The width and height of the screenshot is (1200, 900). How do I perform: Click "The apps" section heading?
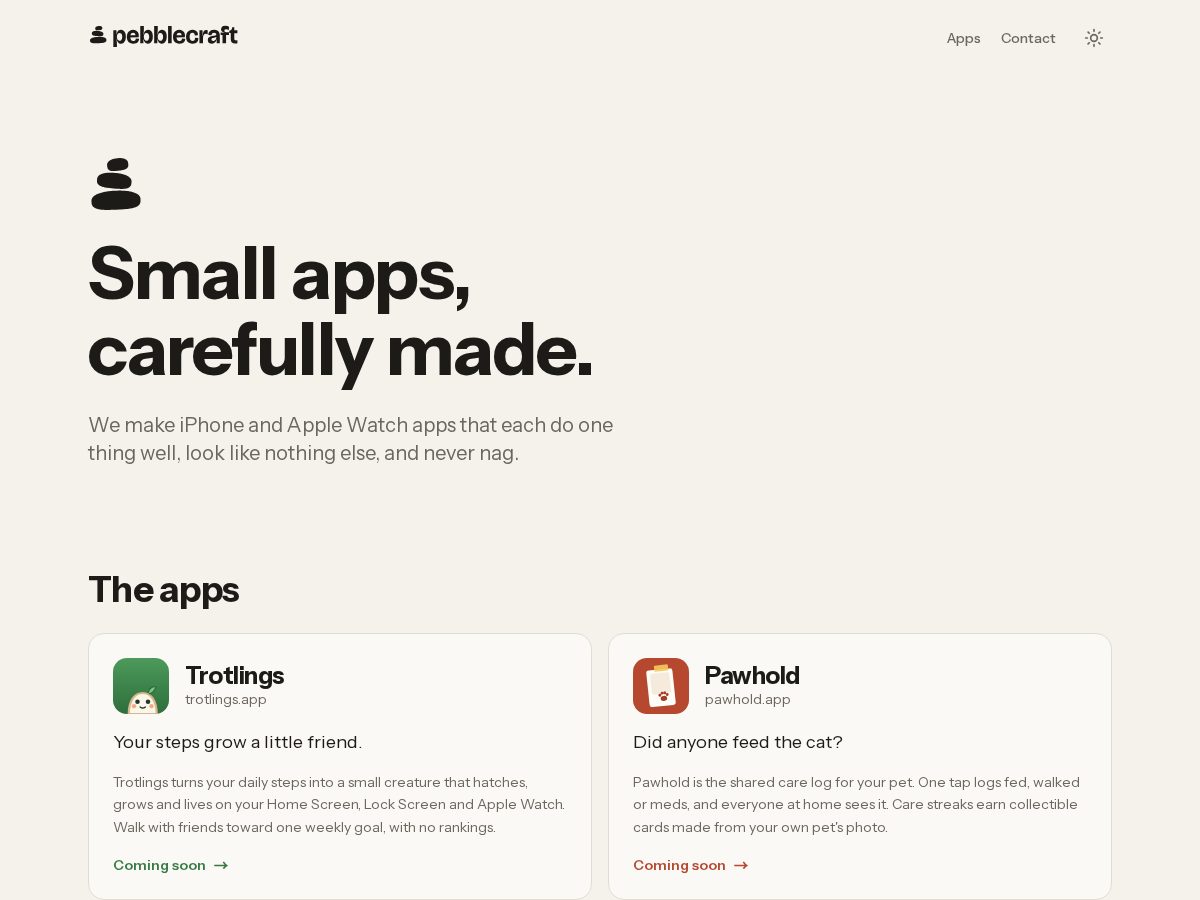(x=164, y=589)
